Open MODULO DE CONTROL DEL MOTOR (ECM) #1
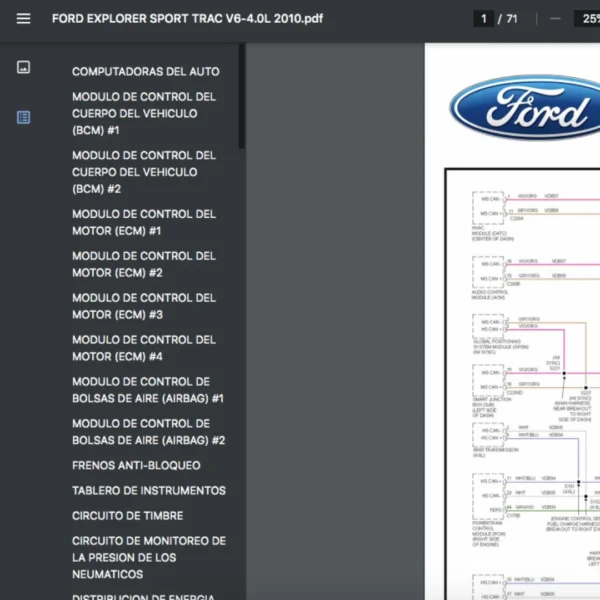This screenshot has height=600, width=600. point(143,222)
